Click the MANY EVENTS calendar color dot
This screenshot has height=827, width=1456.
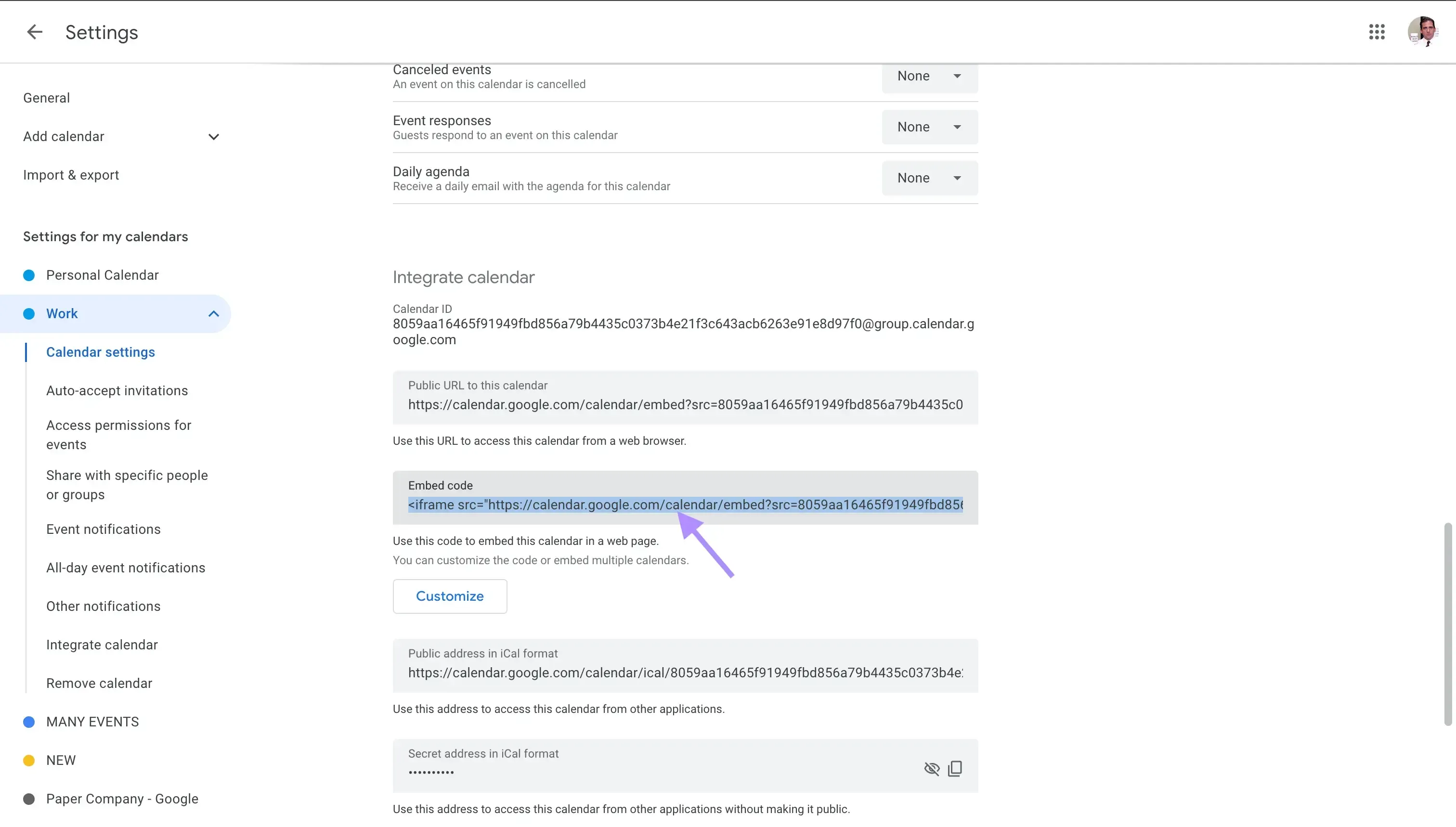28,722
